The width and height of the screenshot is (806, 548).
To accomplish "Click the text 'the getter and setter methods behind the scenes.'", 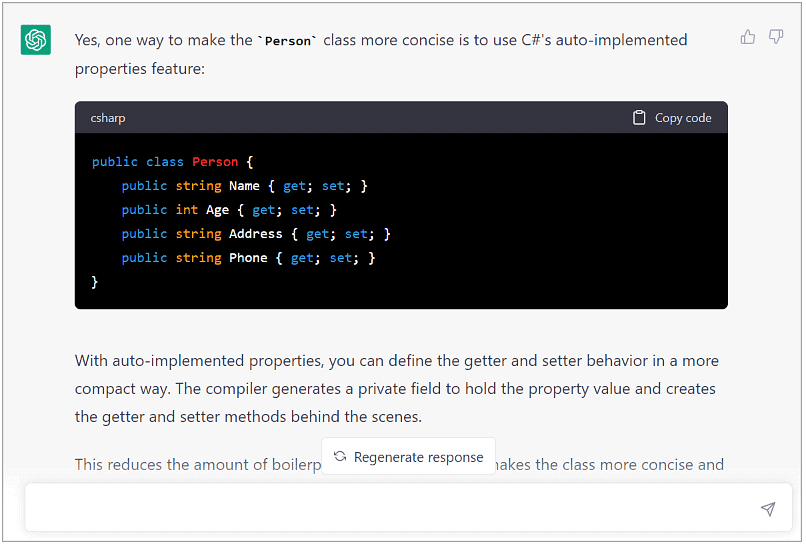I will coord(248,416).
